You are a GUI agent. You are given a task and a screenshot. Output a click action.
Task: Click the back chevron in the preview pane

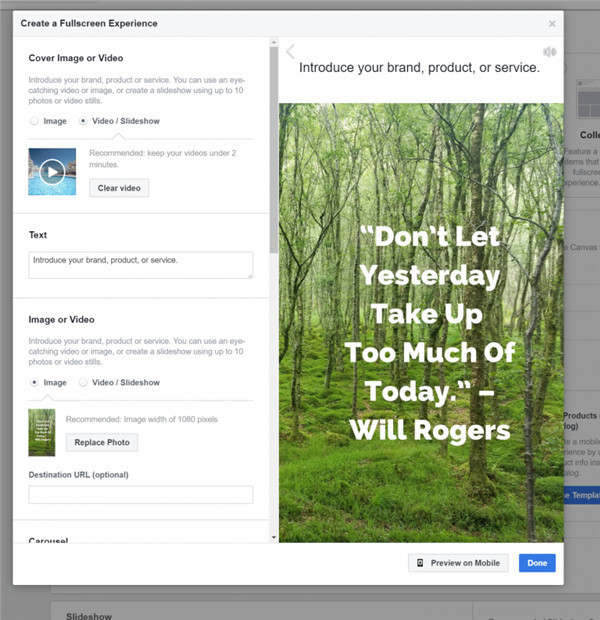291,52
